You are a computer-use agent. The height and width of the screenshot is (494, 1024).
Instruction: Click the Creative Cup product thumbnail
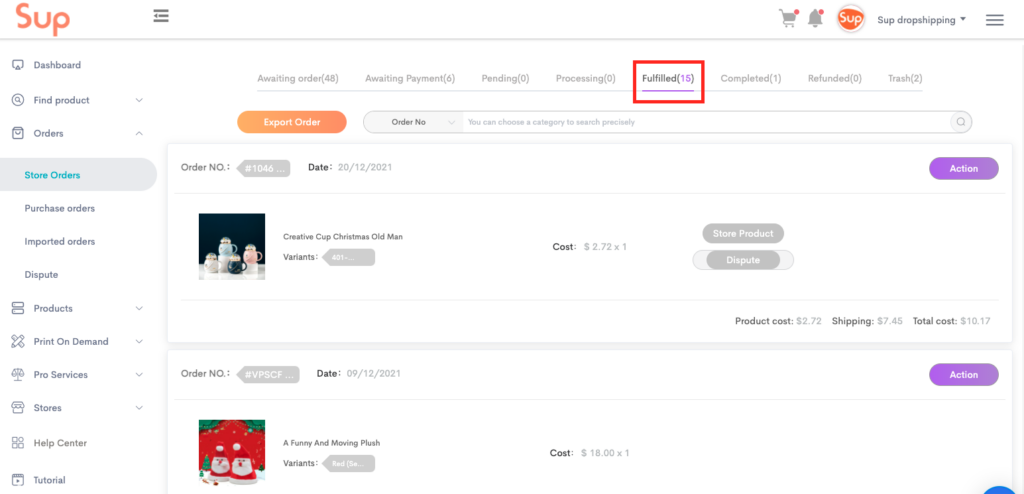click(232, 246)
